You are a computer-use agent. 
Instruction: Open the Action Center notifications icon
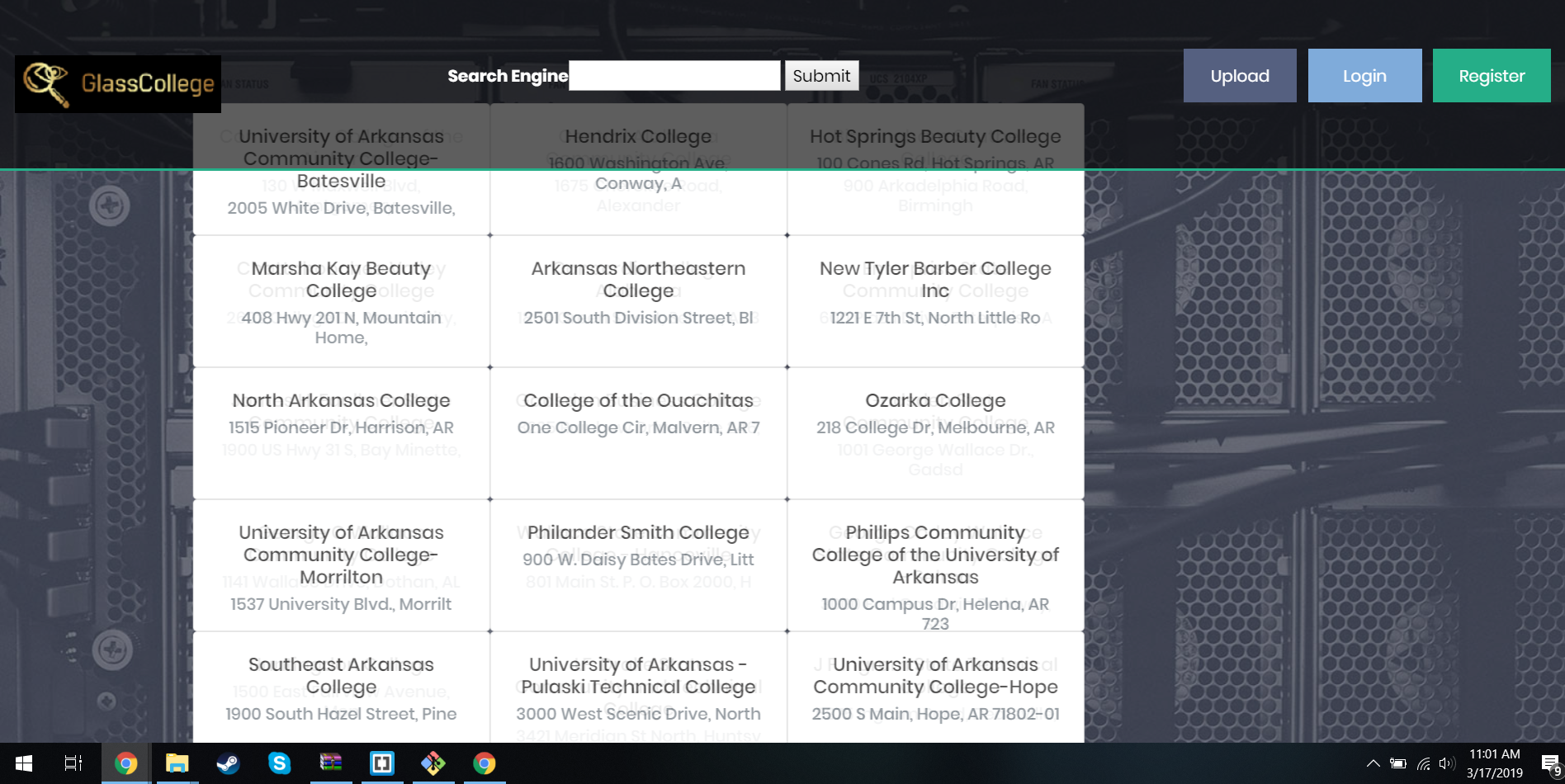point(1551,763)
